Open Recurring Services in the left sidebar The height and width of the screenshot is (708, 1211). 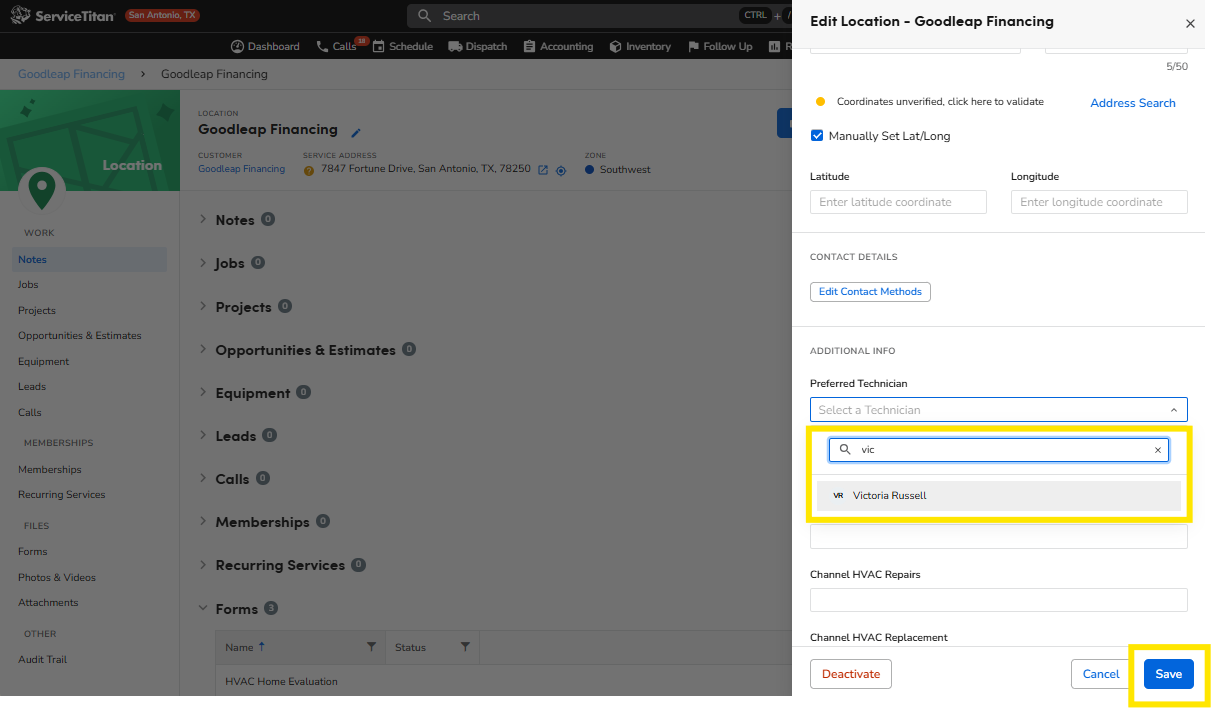point(61,495)
